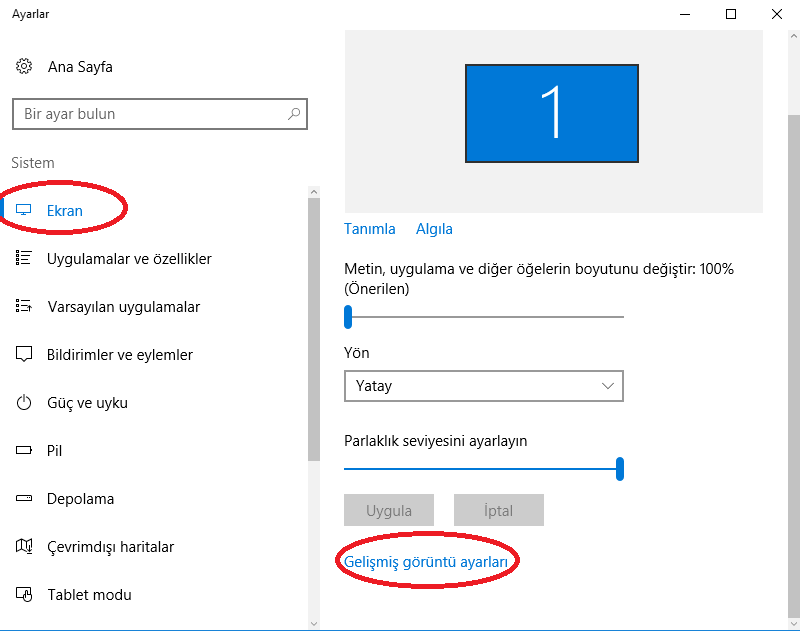Click the Ana Sayfa gear icon
The image size is (800, 631).
24,66
